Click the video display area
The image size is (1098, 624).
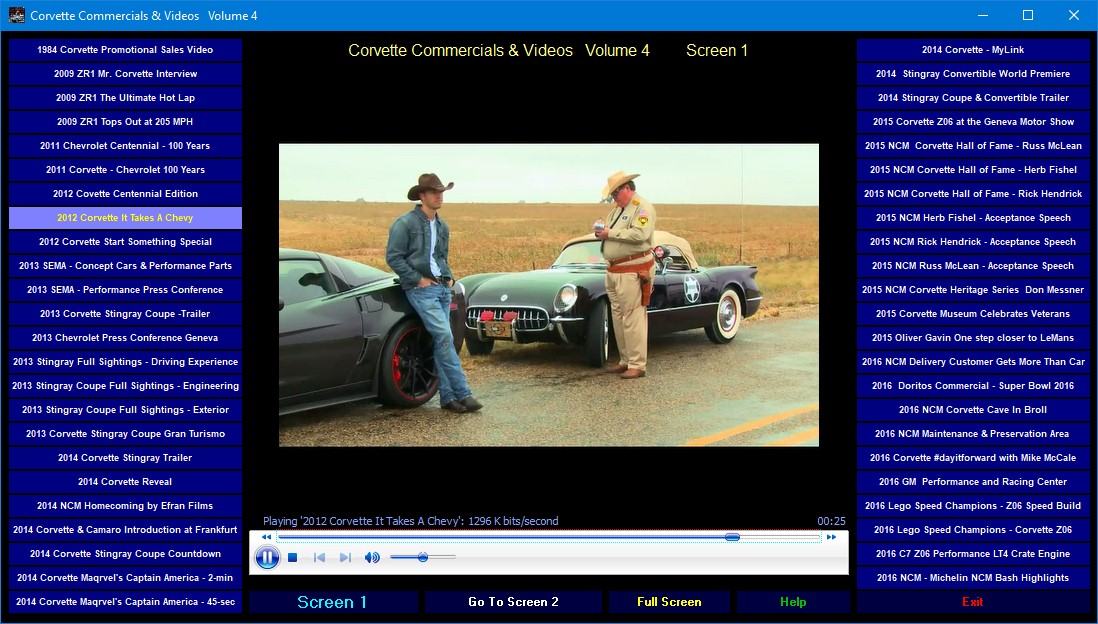click(x=549, y=295)
